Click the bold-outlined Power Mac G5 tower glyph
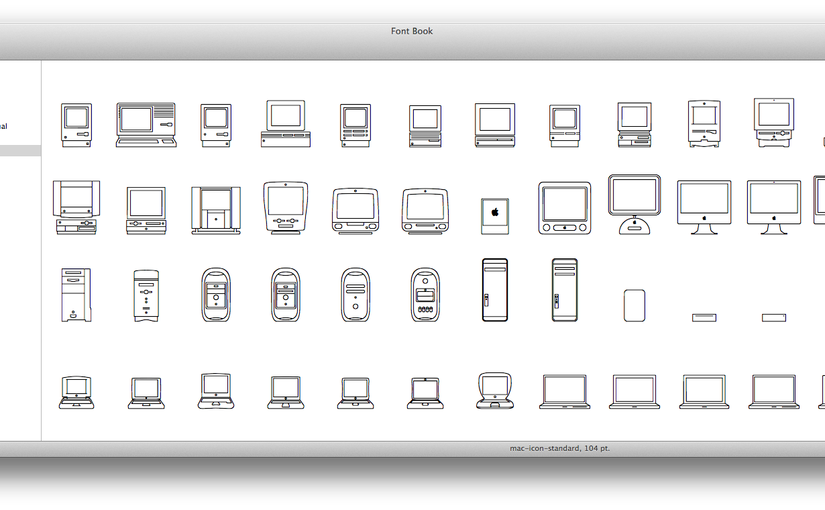Image resolution: width=825 pixels, height=510 pixels. [x=495, y=289]
